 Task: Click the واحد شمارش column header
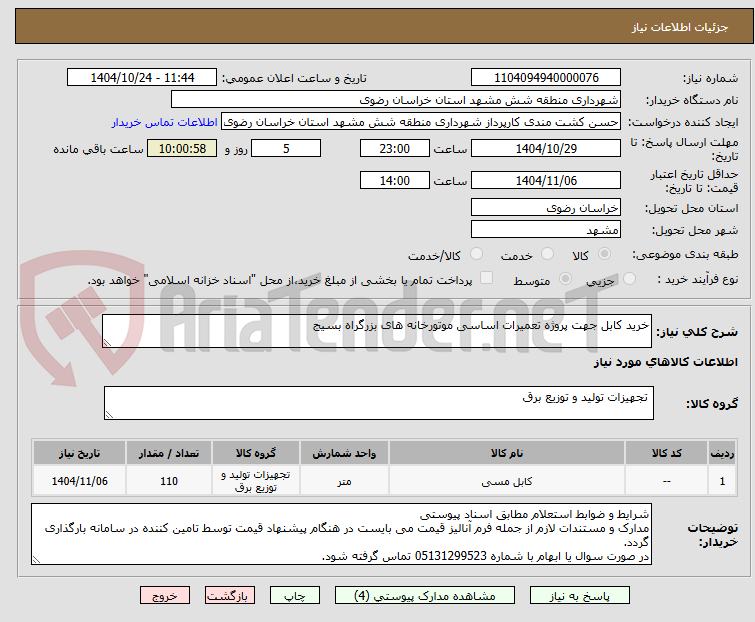(344, 453)
